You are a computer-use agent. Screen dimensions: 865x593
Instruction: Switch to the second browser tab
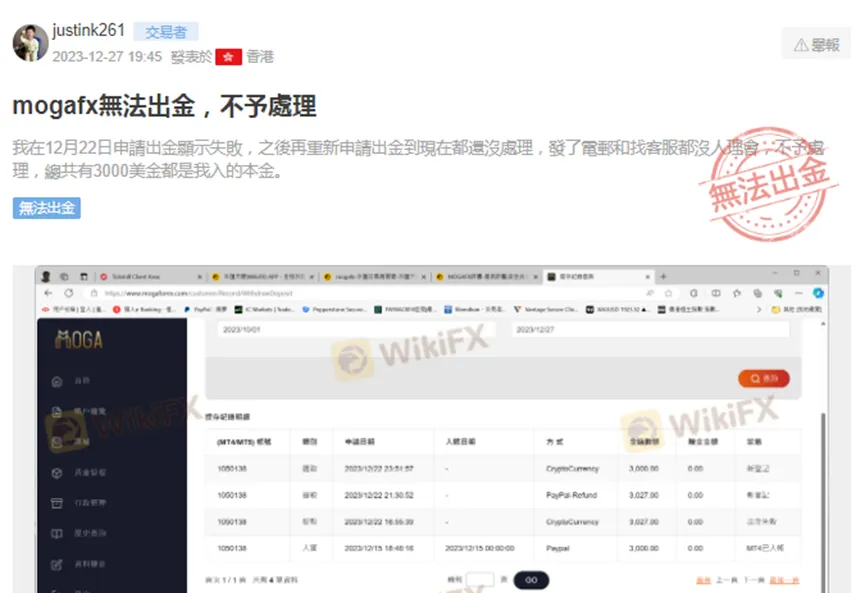tap(262, 276)
